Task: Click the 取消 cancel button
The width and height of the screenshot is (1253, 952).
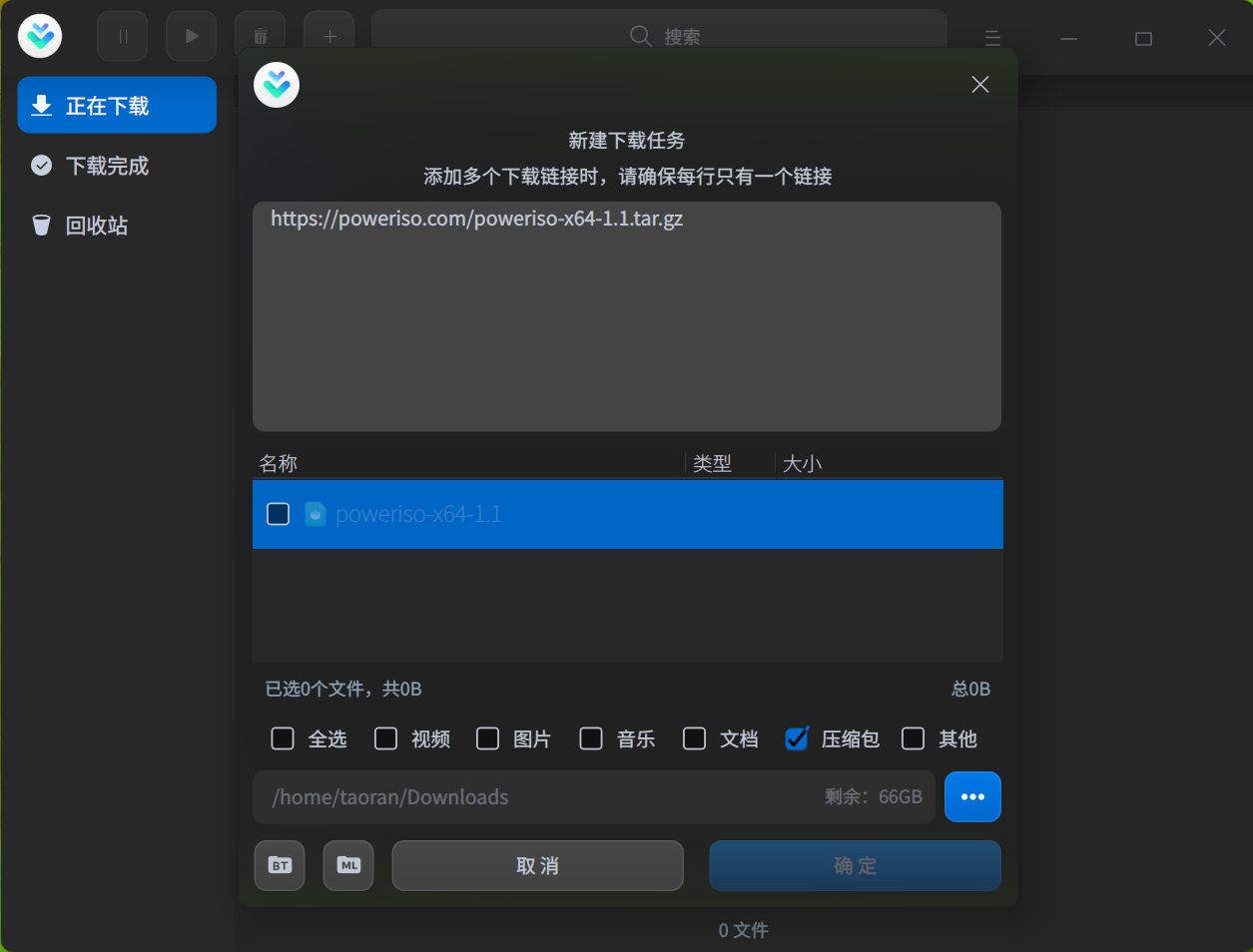Action: coord(537,865)
